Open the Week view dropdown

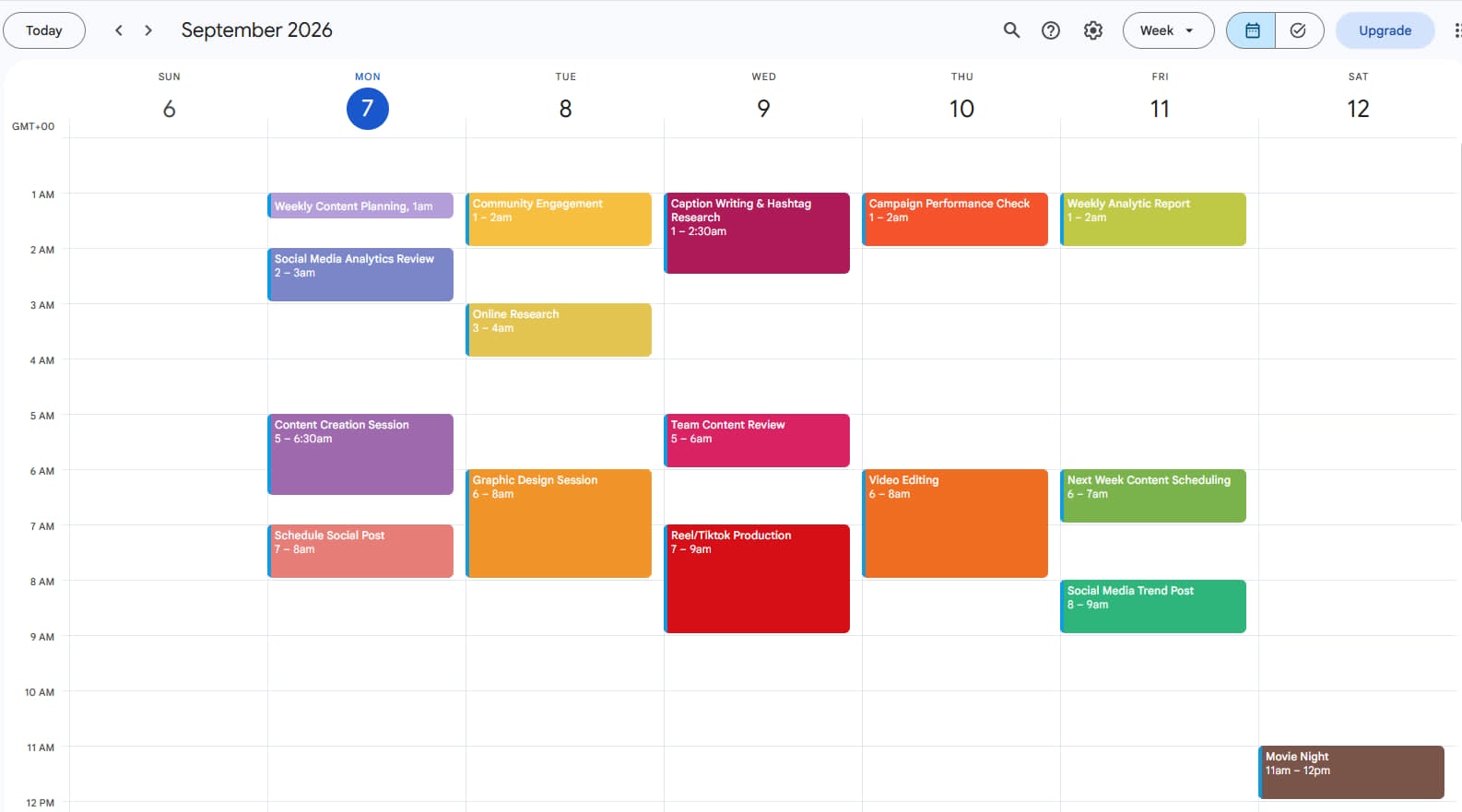coord(1168,30)
